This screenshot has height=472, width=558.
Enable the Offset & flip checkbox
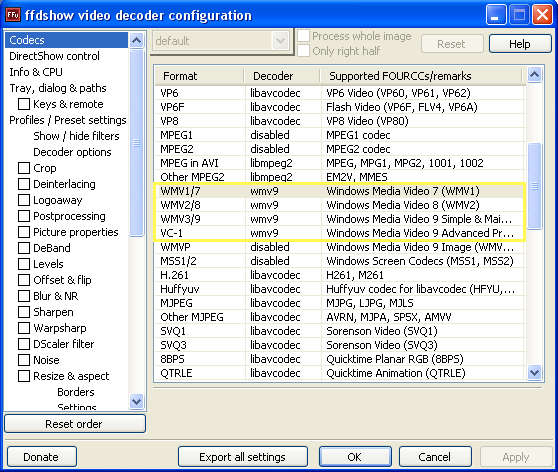pyautogui.click(x=24, y=280)
